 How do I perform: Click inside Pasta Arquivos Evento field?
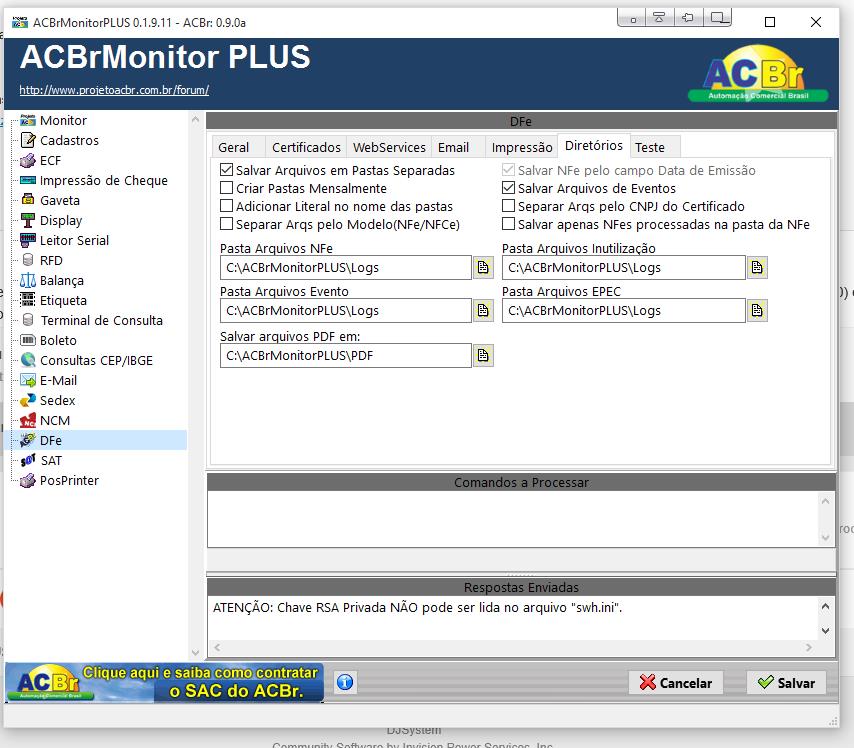coord(346,311)
